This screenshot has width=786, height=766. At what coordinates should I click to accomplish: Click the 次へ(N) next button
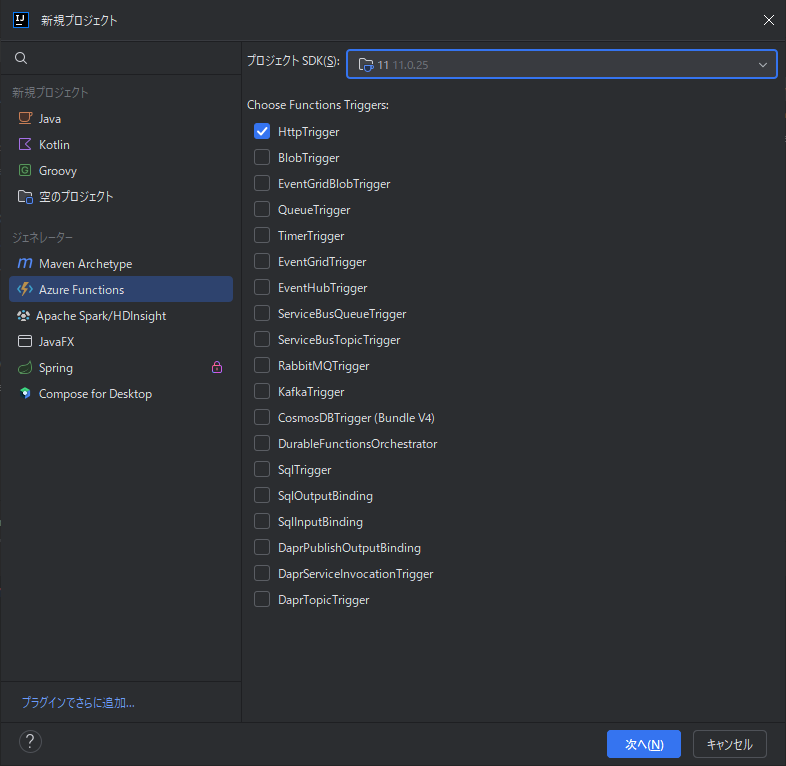pos(644,744)
